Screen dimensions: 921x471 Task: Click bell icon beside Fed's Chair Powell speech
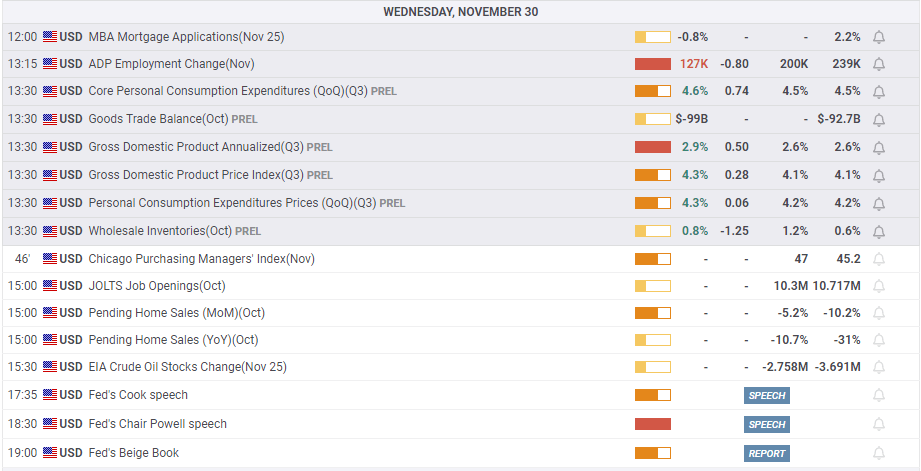coord(879,424)
